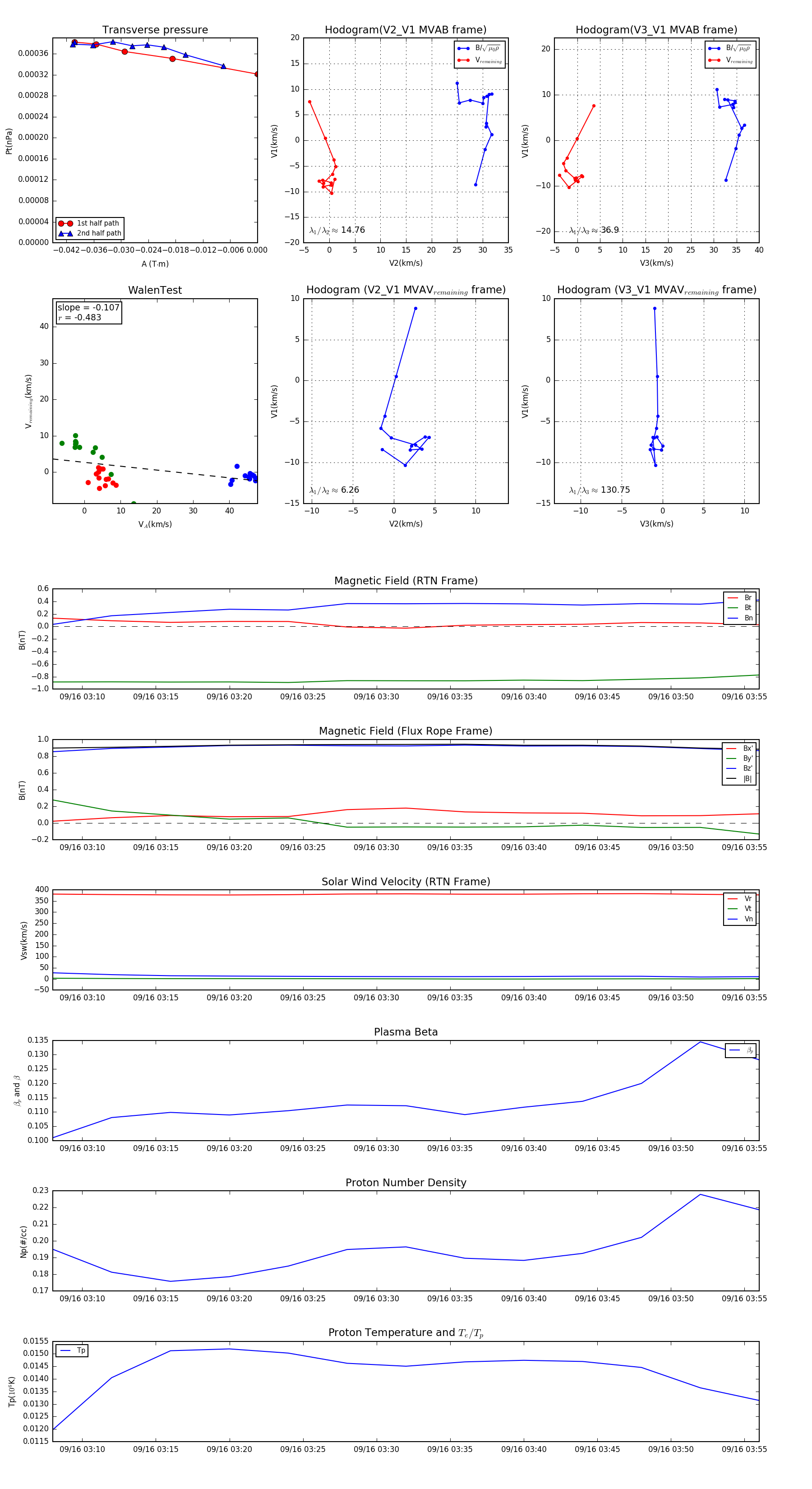Click the "Vr" legend entry
Viewport: 812px width, 1489px height.
[740, 898]
